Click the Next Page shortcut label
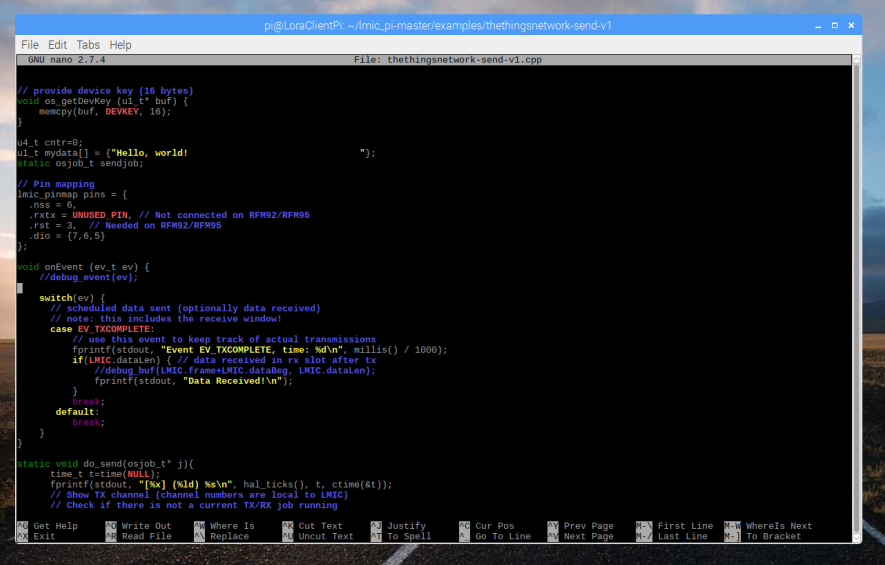This screenshot has width=885, height=565. 589,537
